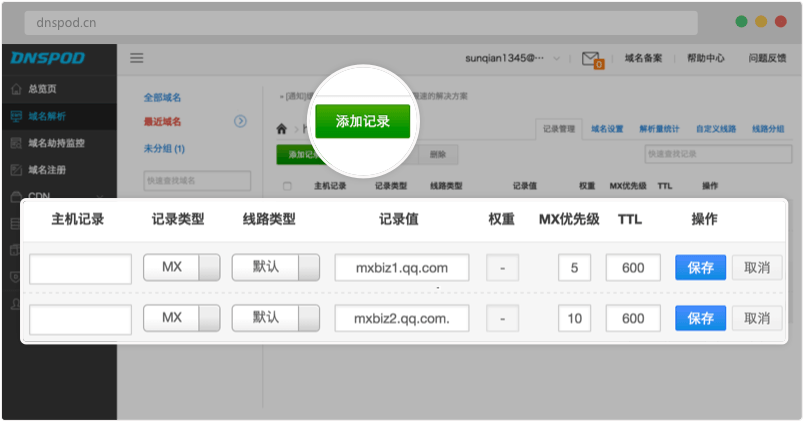The width and height of the screenshot is (803, 421).
Task: Cancel the mxbiz2.qq.com. record row
Action: click(757, 318)
